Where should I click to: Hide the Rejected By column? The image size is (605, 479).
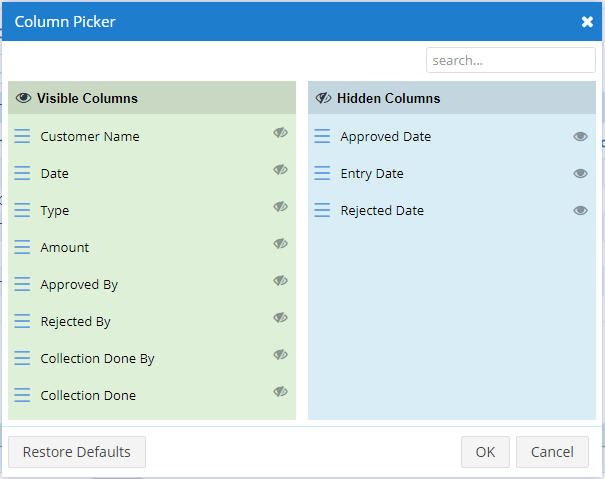pyautogui.click(x=281, y=318)
